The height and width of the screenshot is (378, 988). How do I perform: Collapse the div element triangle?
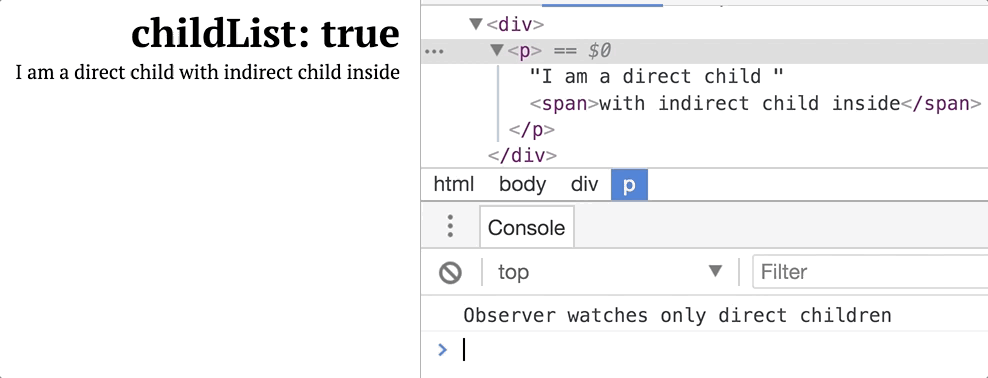pyautogui.click(x=476, y=25)
